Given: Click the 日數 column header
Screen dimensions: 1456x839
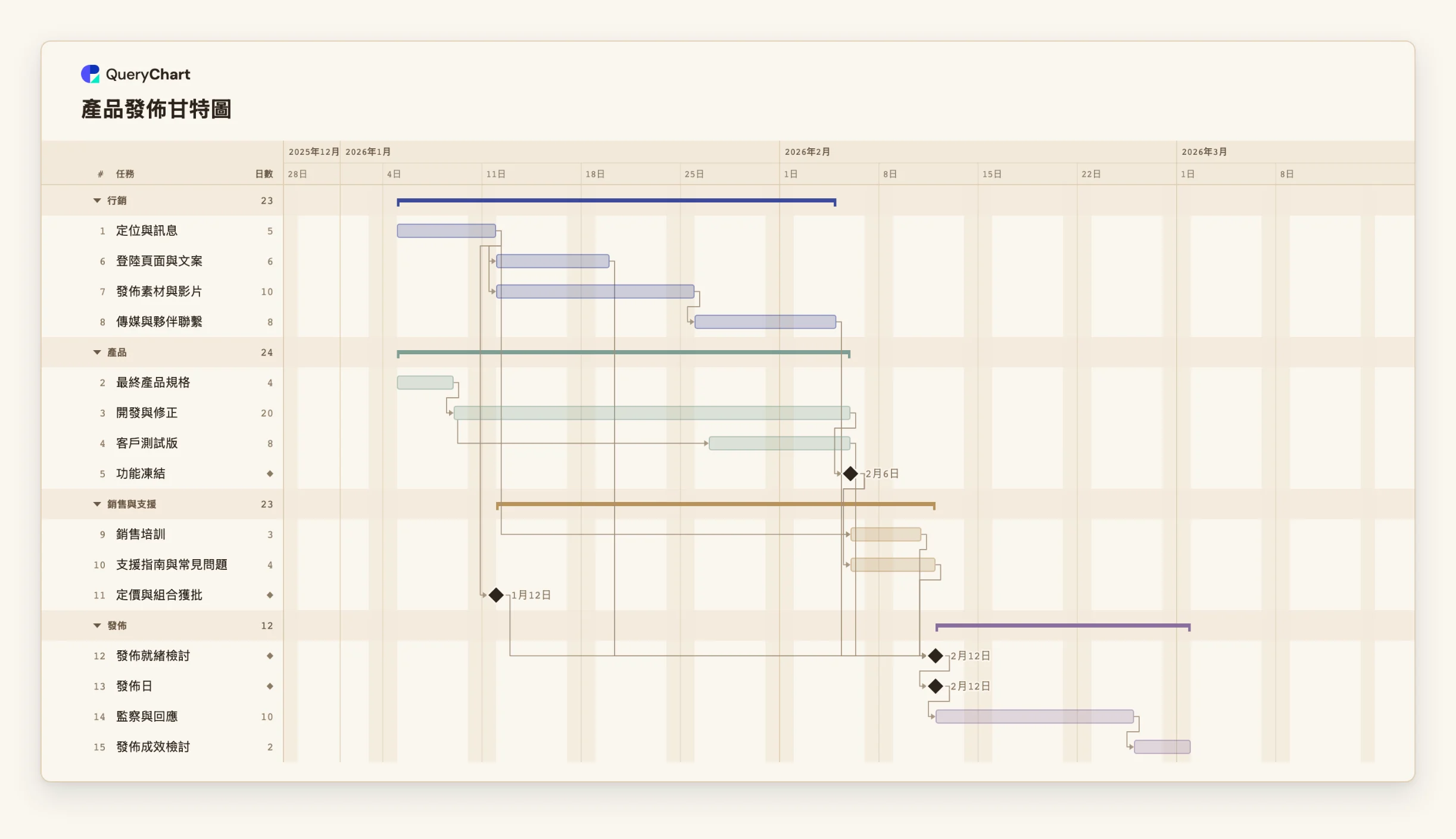Looking at the screenshot, I should coord(264,174).
